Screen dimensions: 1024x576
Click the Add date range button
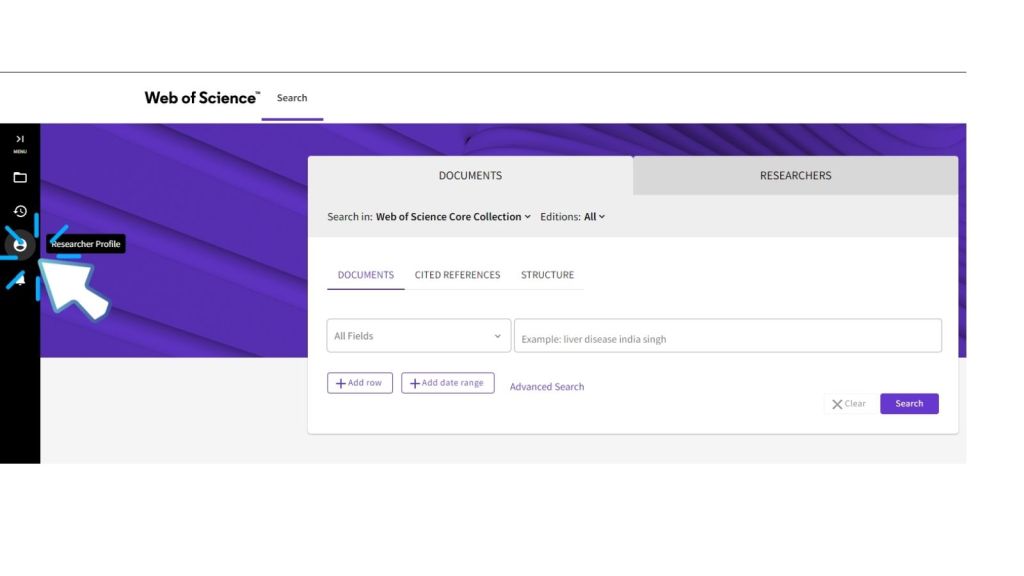pyautogui.click(x=447, y=383)
